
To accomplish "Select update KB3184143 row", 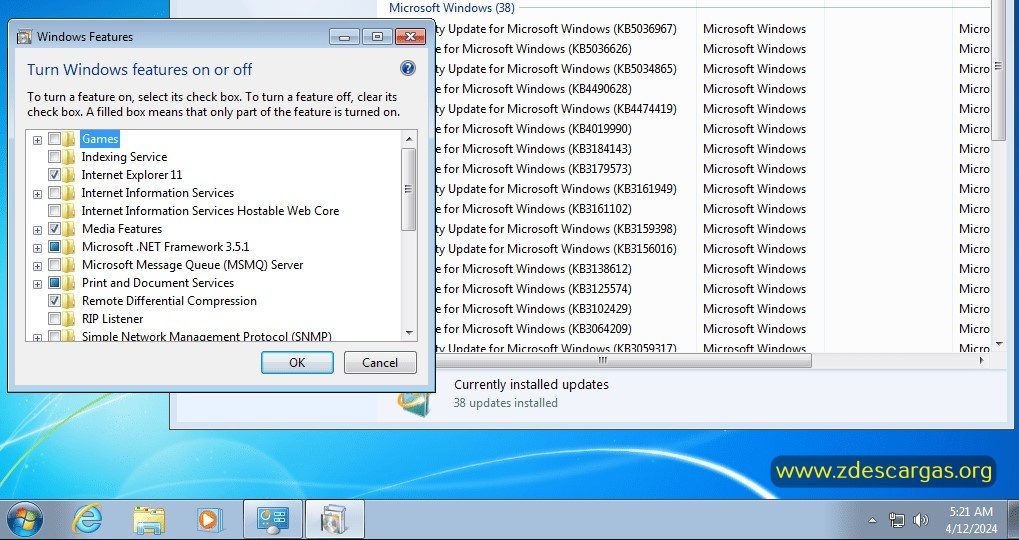I will tap(712, 149).
